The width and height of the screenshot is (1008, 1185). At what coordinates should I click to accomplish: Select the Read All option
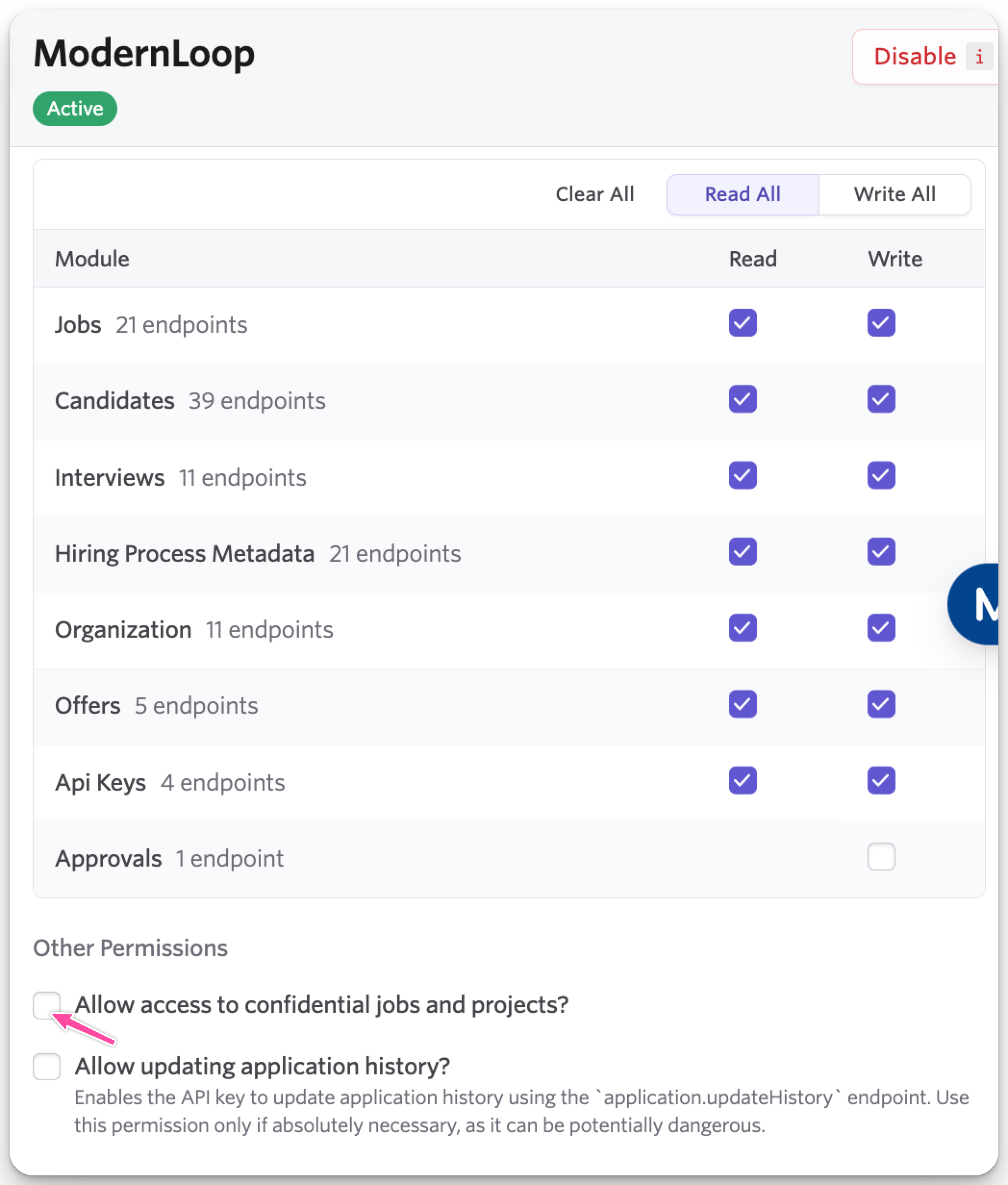[x=742, y=194]
